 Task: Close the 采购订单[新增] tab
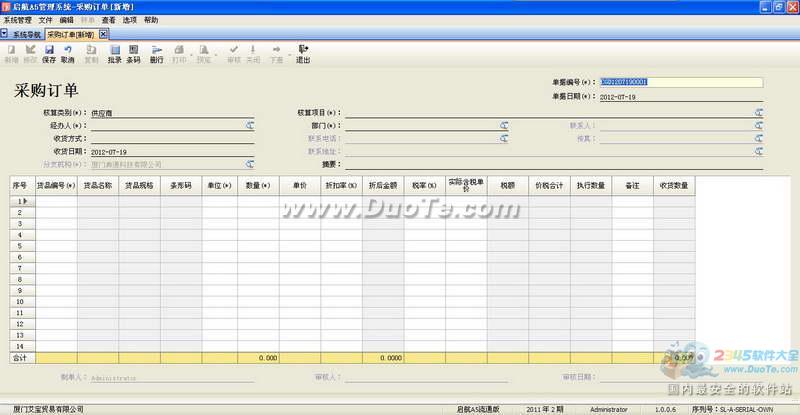pyautogui.click(x=103, y=33)
